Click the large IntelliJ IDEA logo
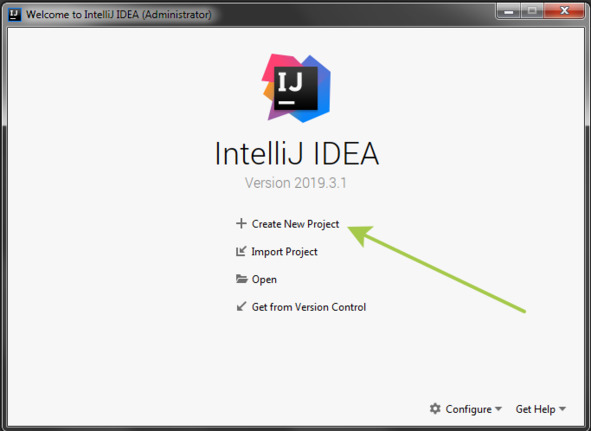 point(296,88)
